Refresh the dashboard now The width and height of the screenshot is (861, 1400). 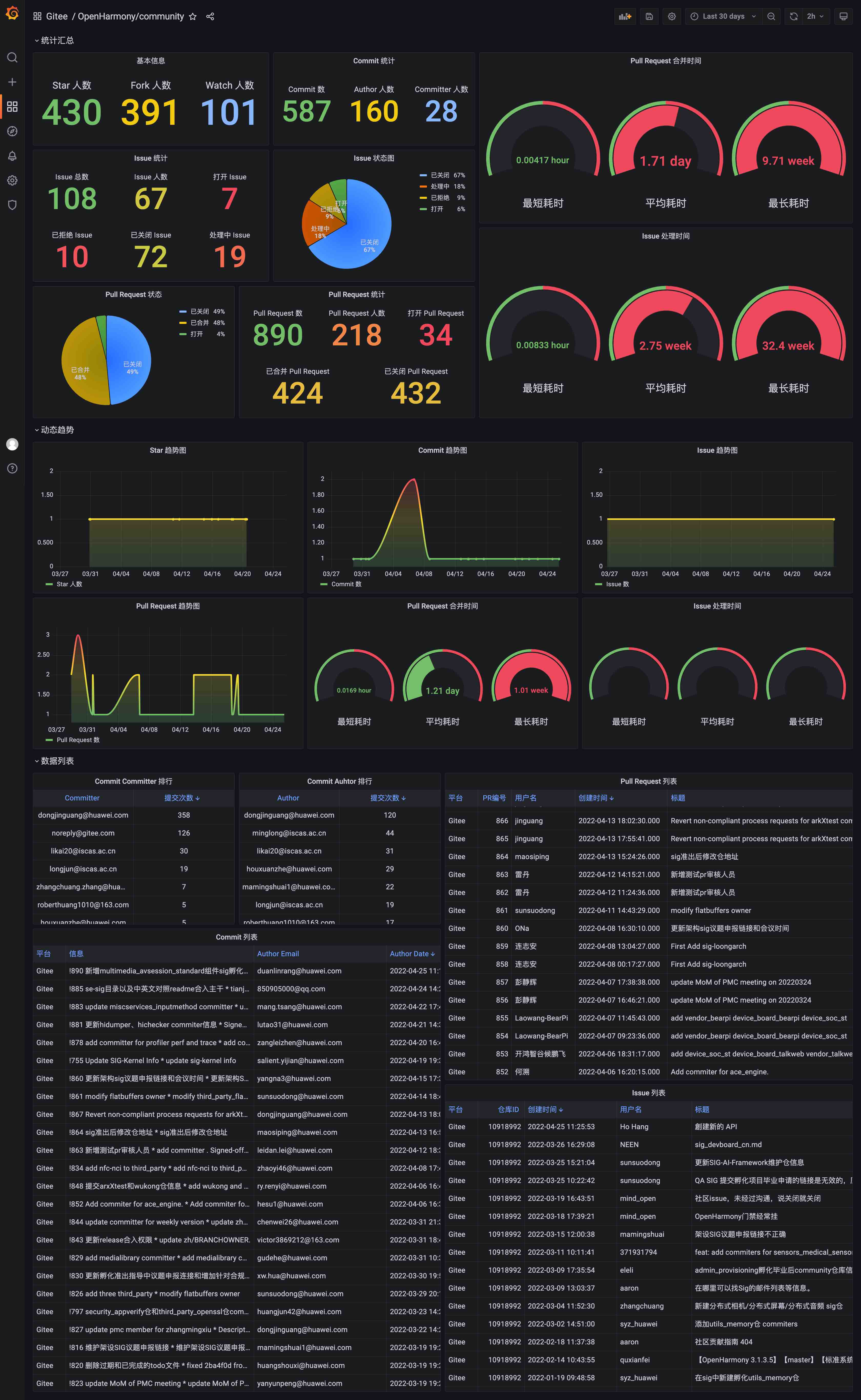[793, 16]
